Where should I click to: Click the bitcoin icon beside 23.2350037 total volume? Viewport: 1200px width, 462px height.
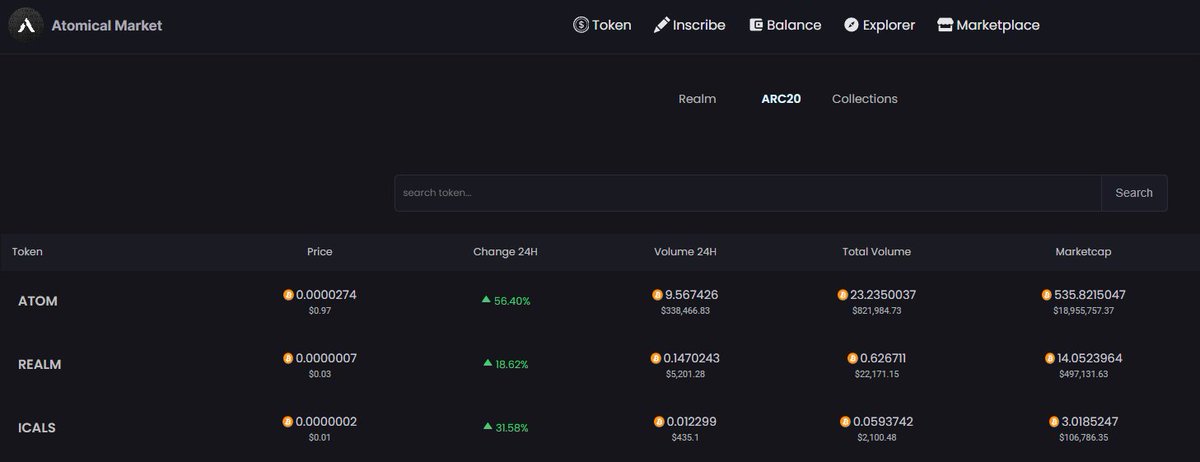pyautogui.click(x=843, y=295)
